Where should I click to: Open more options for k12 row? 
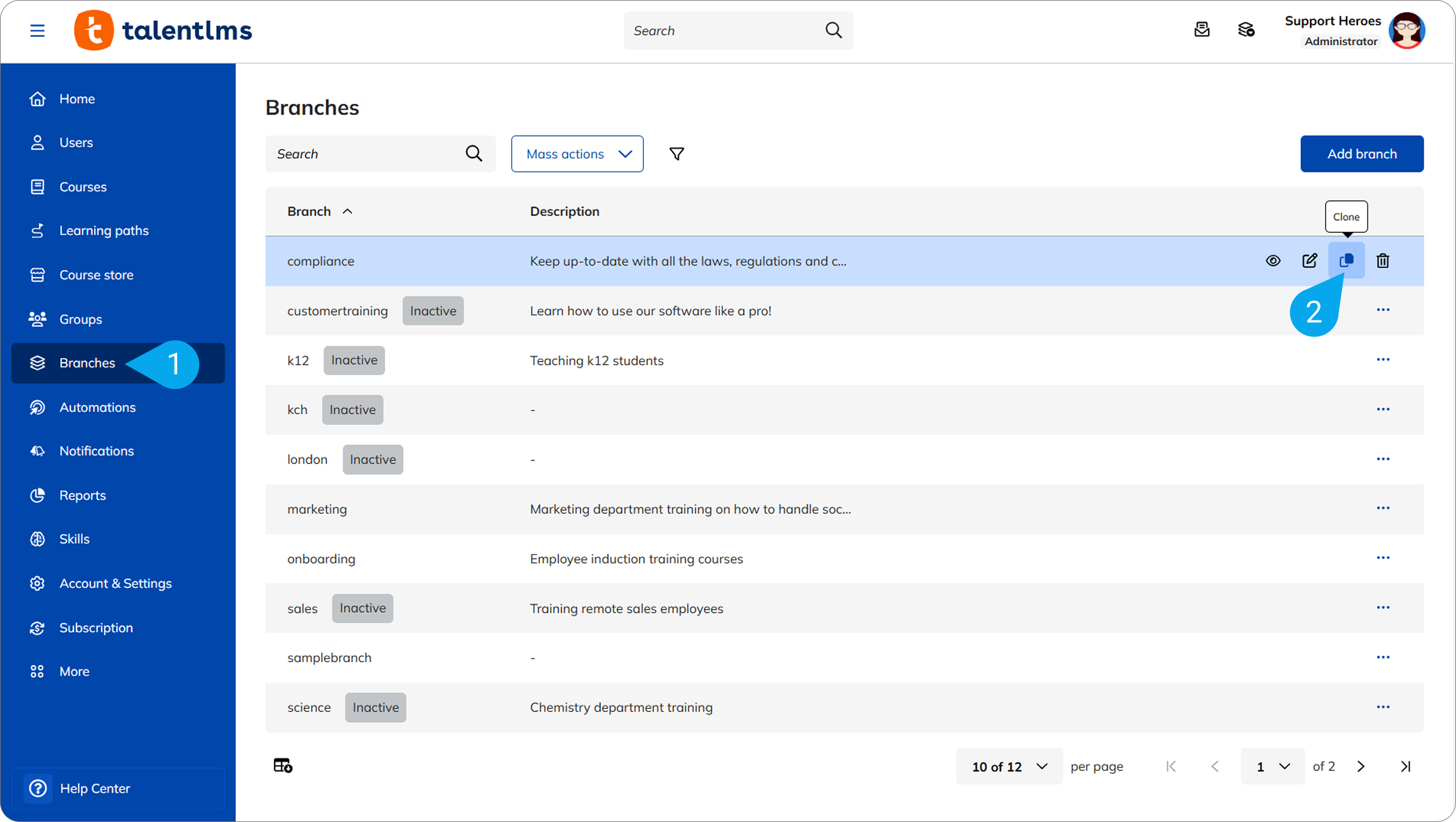click(x=1383, y=360)
